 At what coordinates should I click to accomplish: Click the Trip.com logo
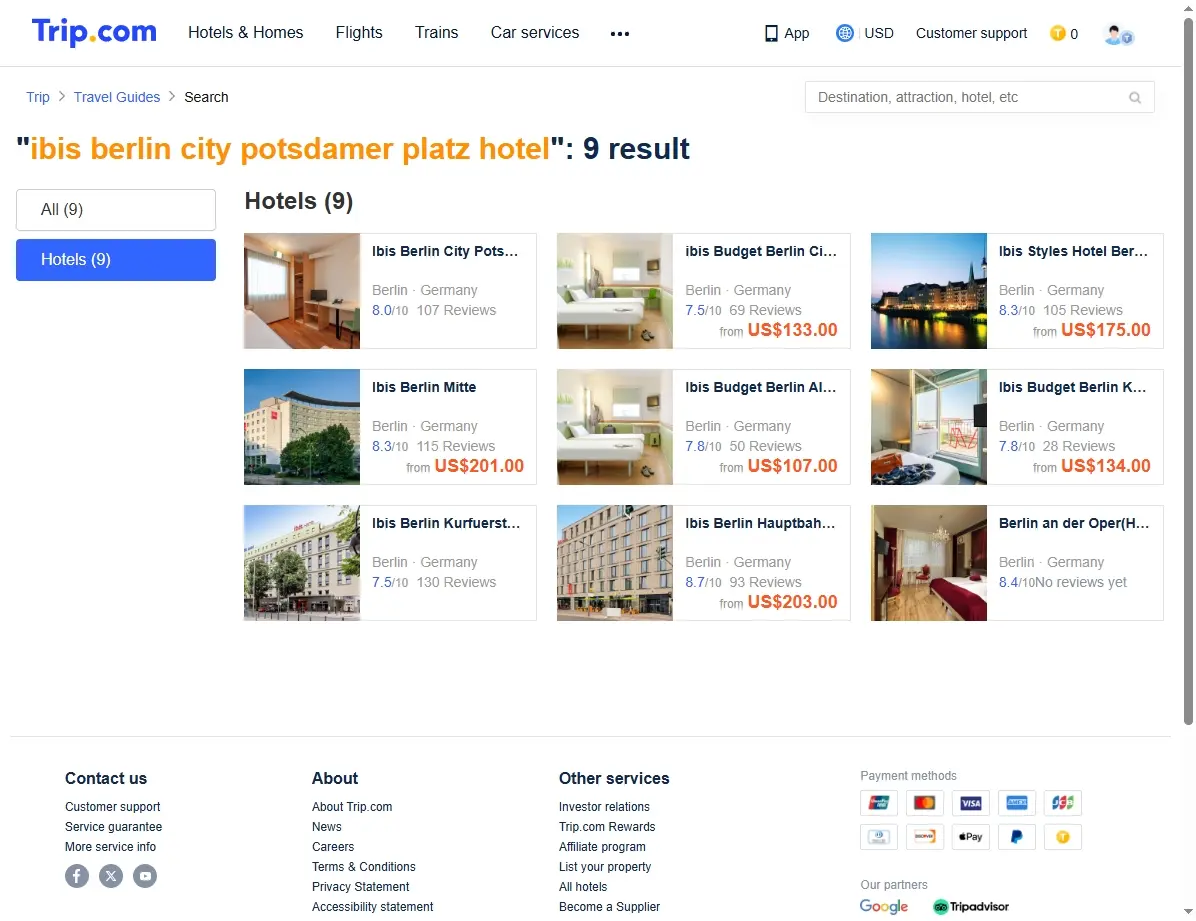pos(94,32)
